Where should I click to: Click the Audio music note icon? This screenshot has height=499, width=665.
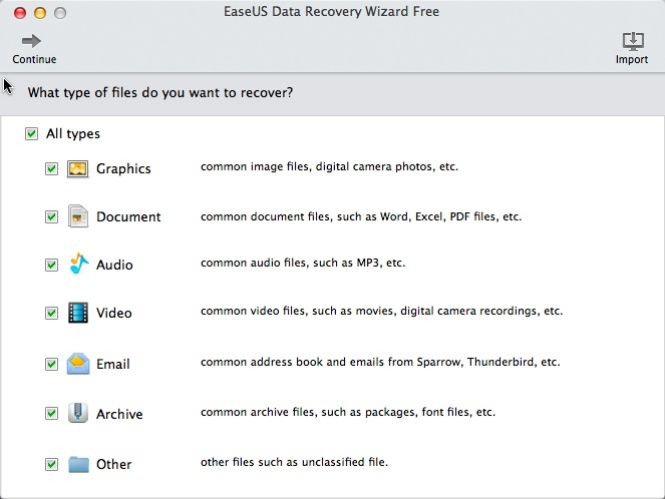78,263
